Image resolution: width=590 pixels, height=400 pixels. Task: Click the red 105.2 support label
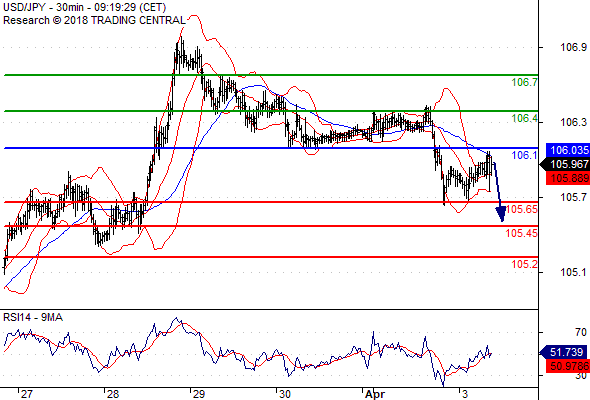coord(525,264)
